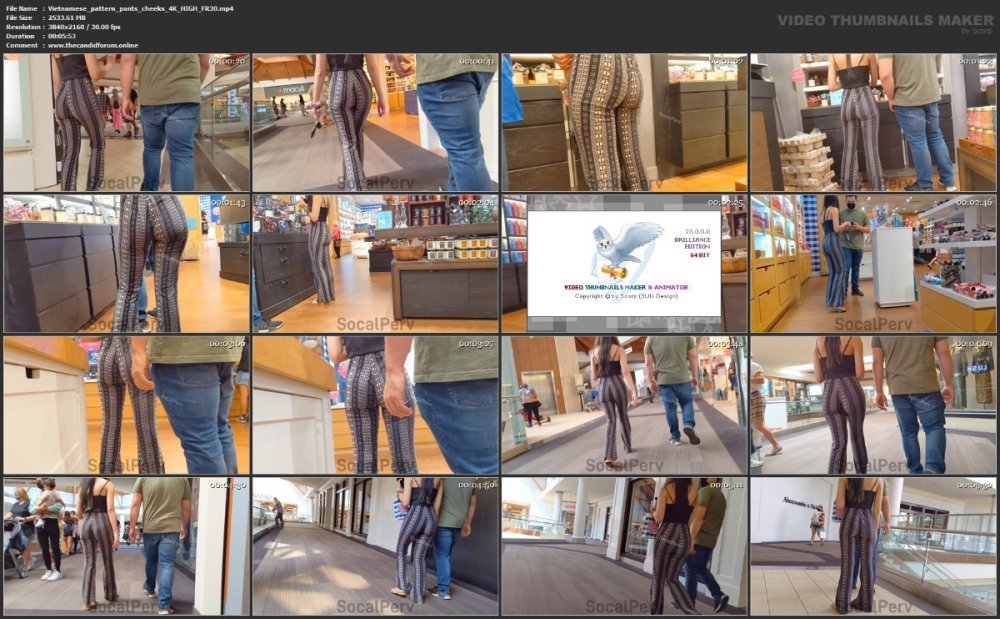Open the thumbnail labeled 00:04:09
Image resolution: width=1000 pixels, height=619 pixels.
tap(873, 405)
